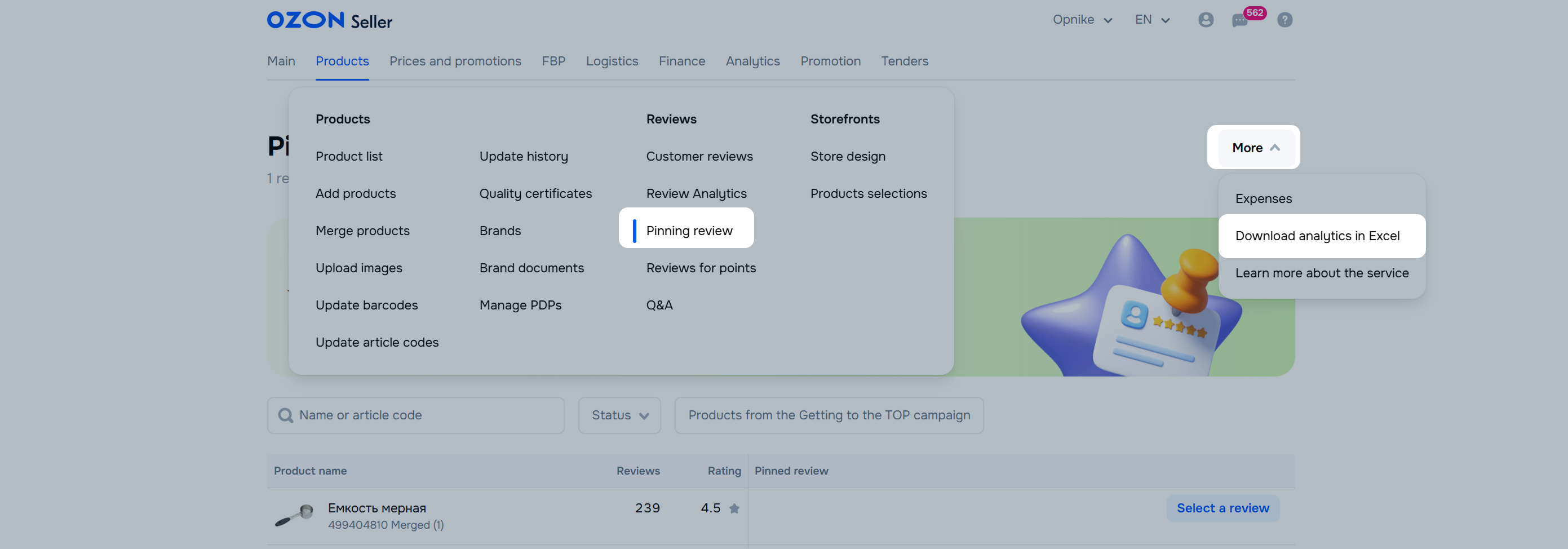Screen dimensions: 1568x549
Task: Select the Products tab
Action: [x=342, y=61]
